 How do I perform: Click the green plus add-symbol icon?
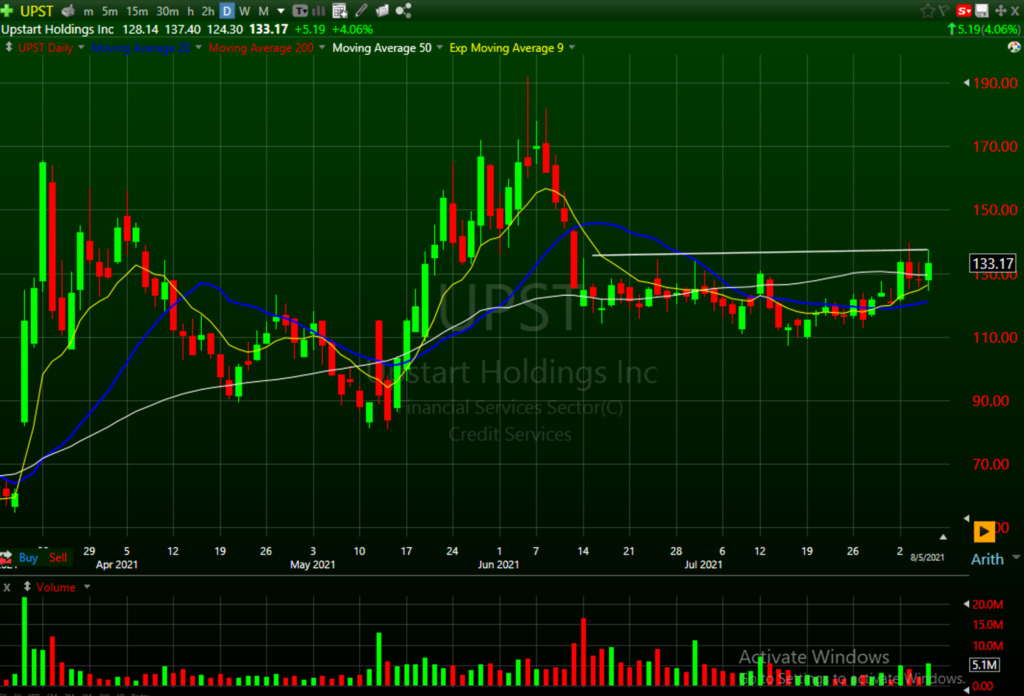tap(9, 11)
